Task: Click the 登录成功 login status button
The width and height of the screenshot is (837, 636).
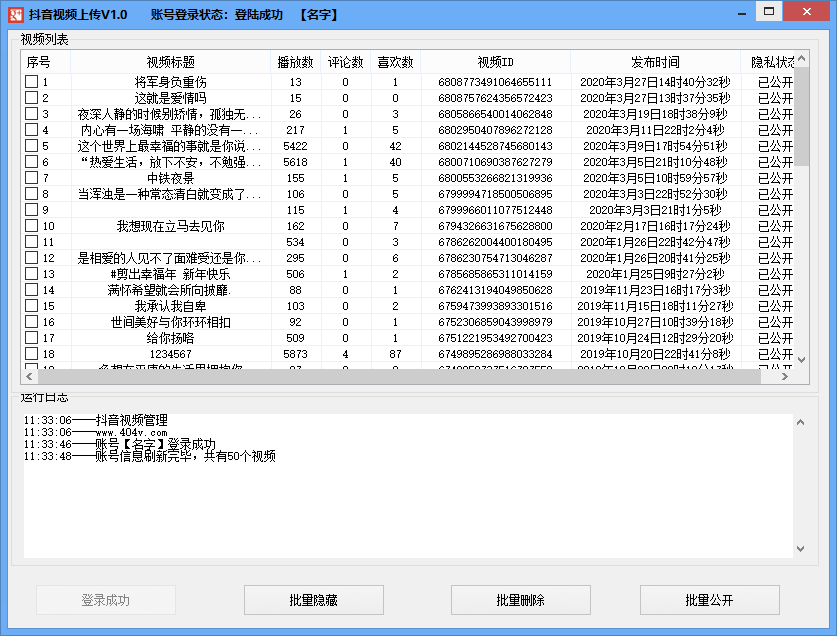Action: 105,600
